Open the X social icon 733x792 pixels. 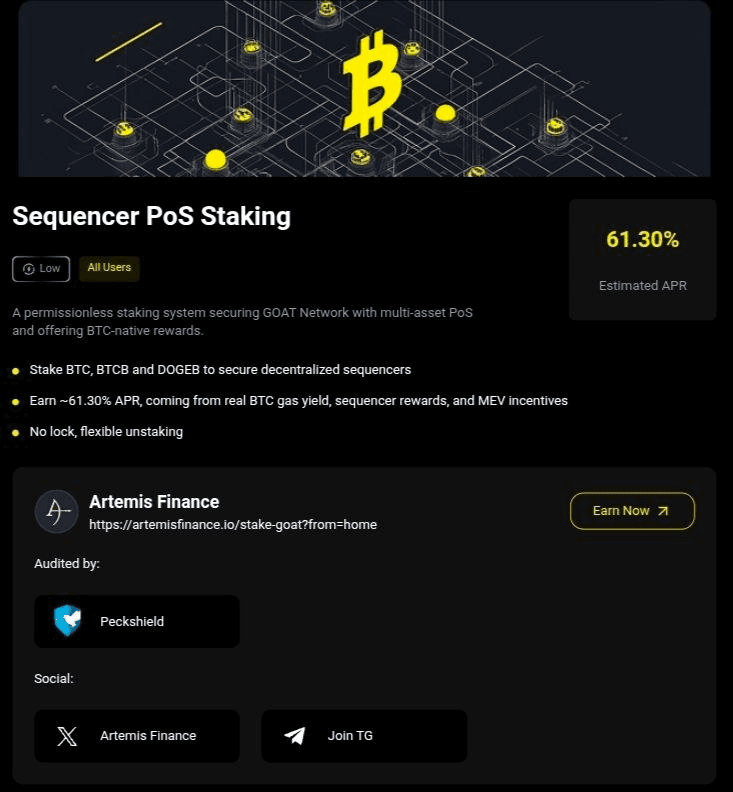click(x=67, y=736)
